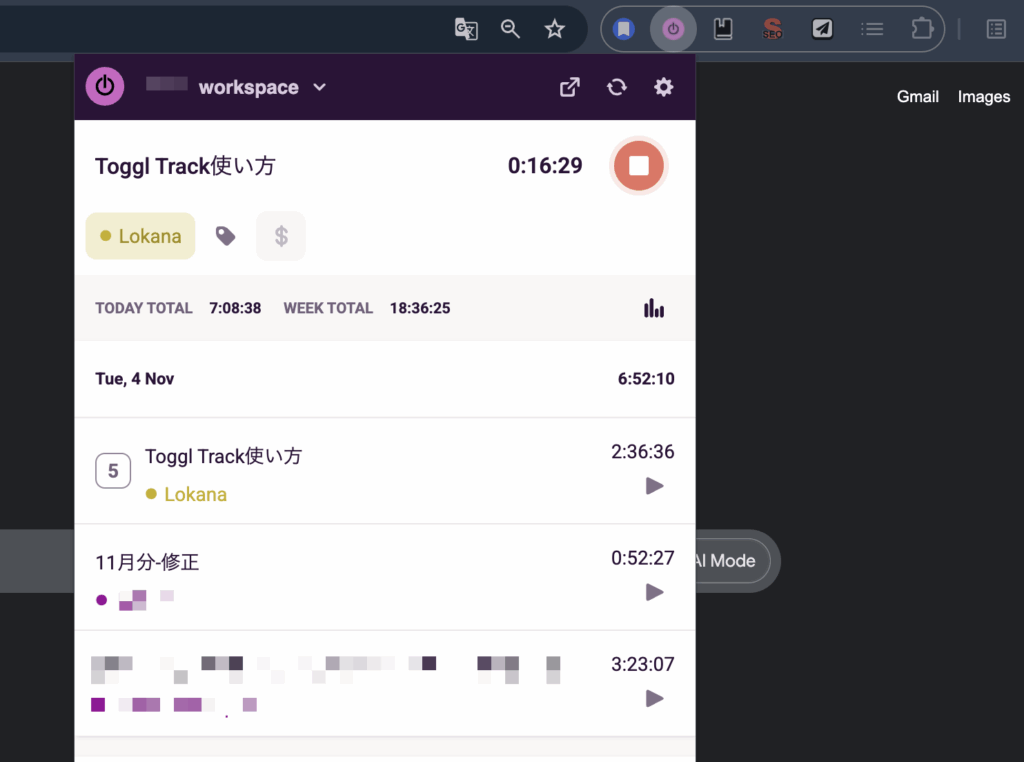Image resolution: width=1024 pixels, height=762 pixels.
Task: Open the Chrome extensions puzzle icon
Action: pyautogui.click(x=921, y=29)
